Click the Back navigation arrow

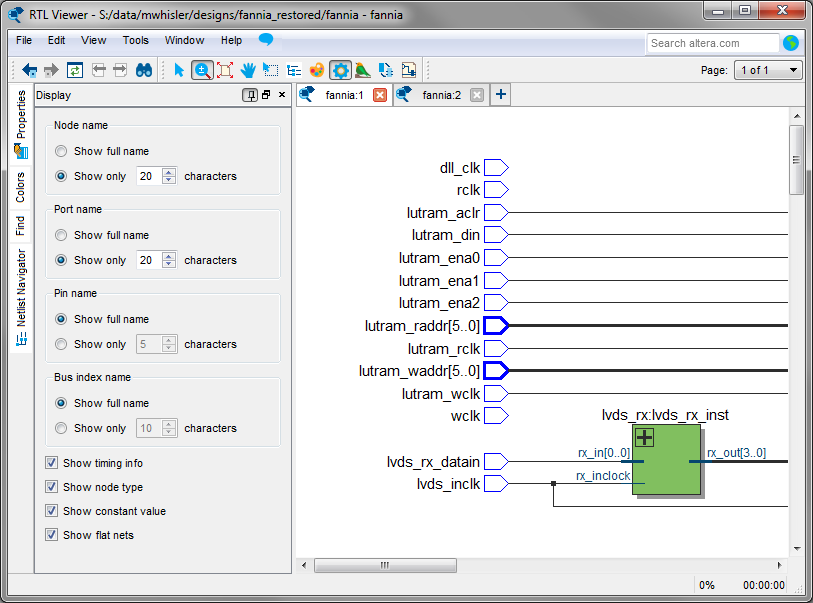pyautogui.click(x=29, y=70)
